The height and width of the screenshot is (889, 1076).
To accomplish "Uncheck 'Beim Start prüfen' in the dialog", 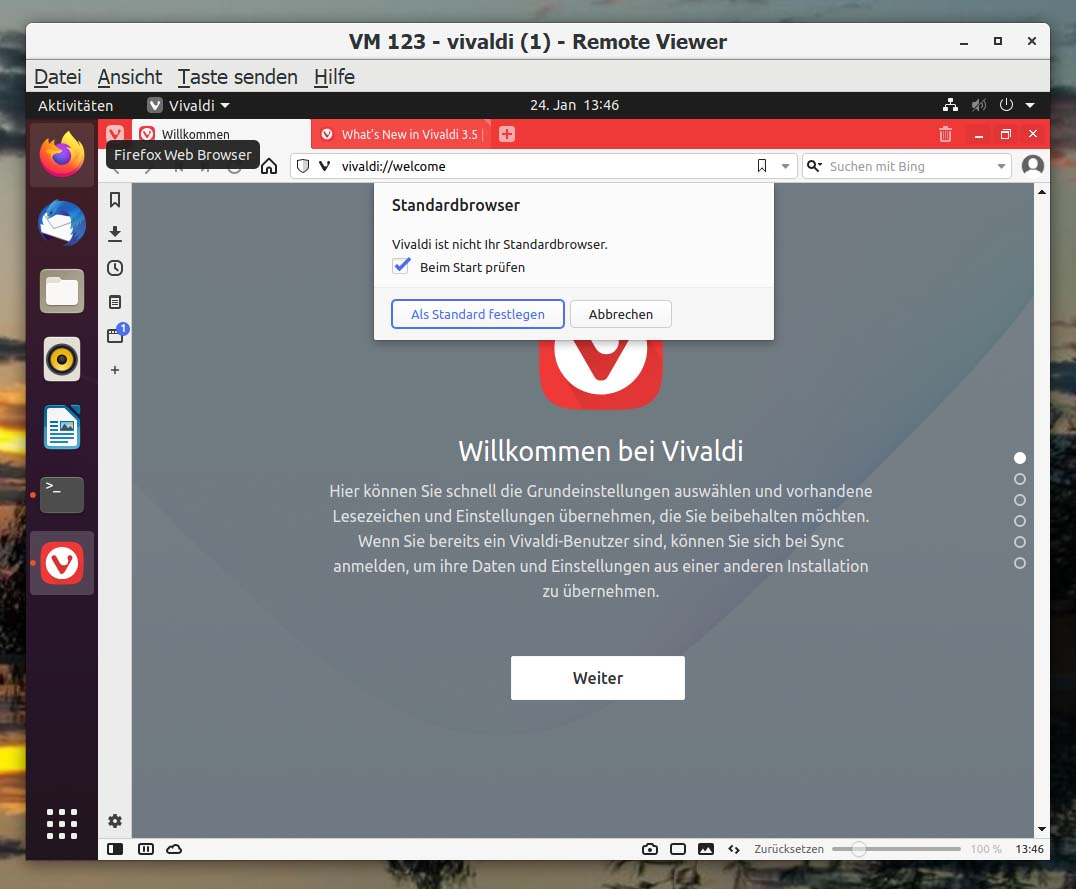I will [401, 266].
